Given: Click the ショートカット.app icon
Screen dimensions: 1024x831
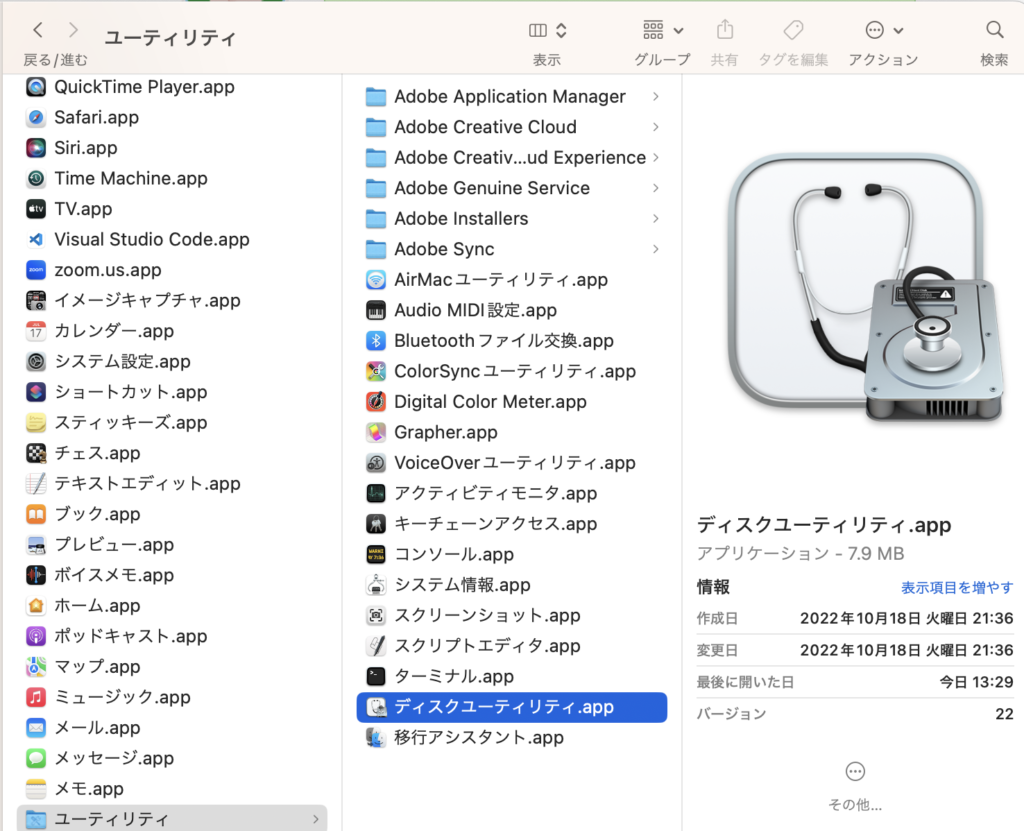Looking at the screenshot, I should (36, 392).
